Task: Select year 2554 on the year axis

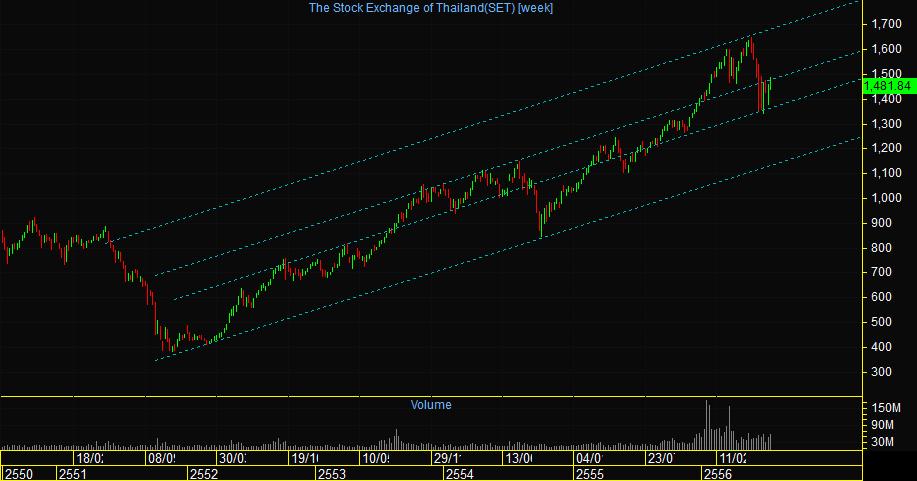Action: [x=459, y=473]
